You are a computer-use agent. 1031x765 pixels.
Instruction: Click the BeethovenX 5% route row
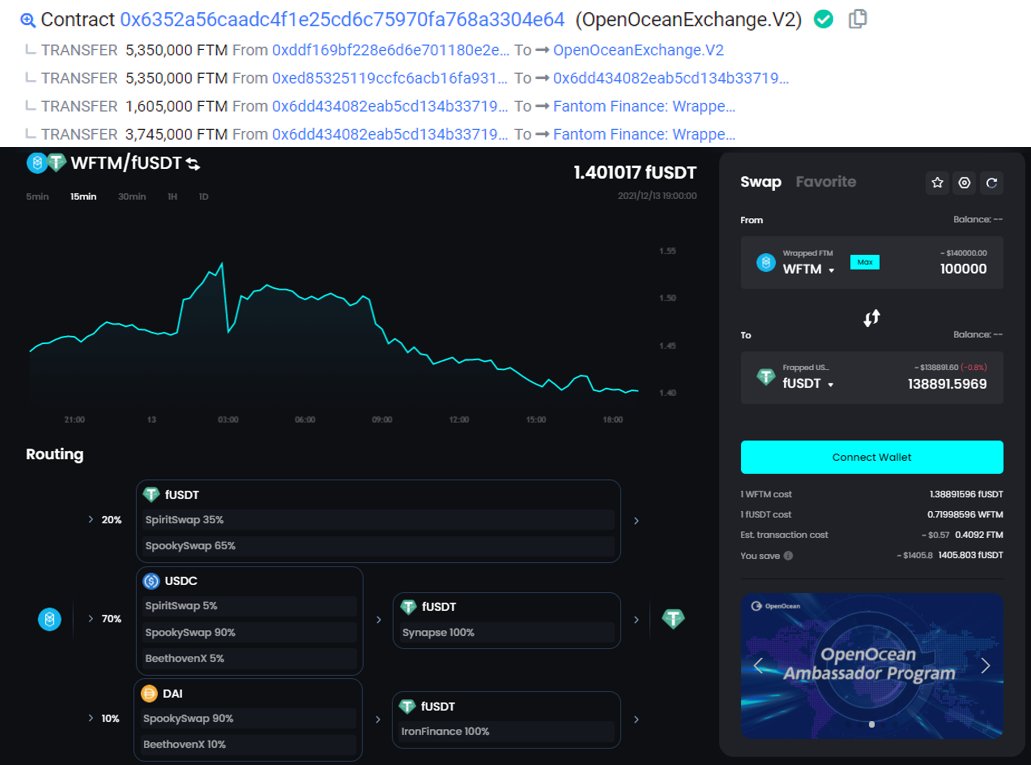(x=249, y=658)
